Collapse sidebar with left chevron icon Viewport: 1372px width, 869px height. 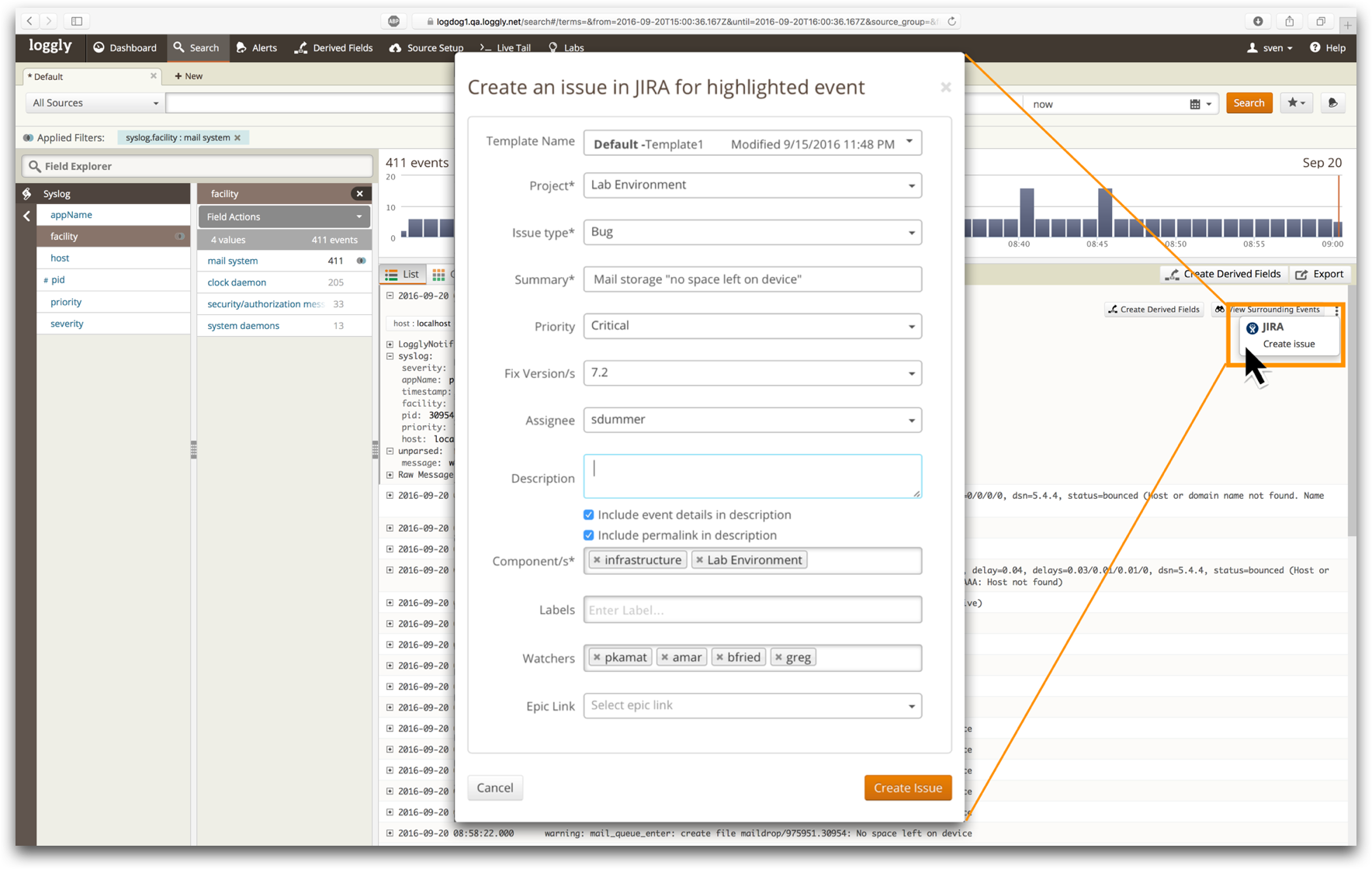pyautogui.click(x=26, y=216)
